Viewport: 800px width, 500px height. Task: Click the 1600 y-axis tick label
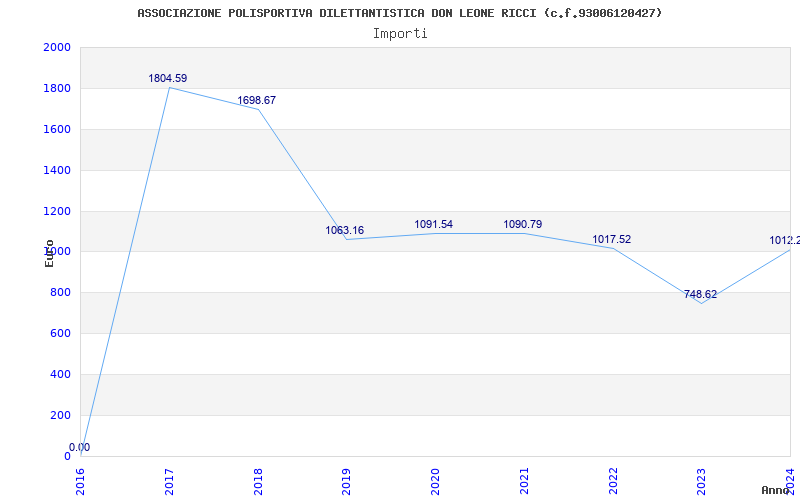click(x=57, y=129)
